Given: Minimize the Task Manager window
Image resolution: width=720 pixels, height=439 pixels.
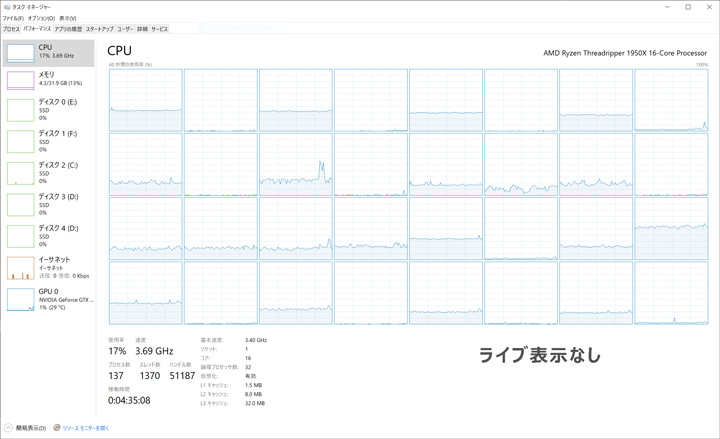Looking at the screenshot, I should [667, 7].
